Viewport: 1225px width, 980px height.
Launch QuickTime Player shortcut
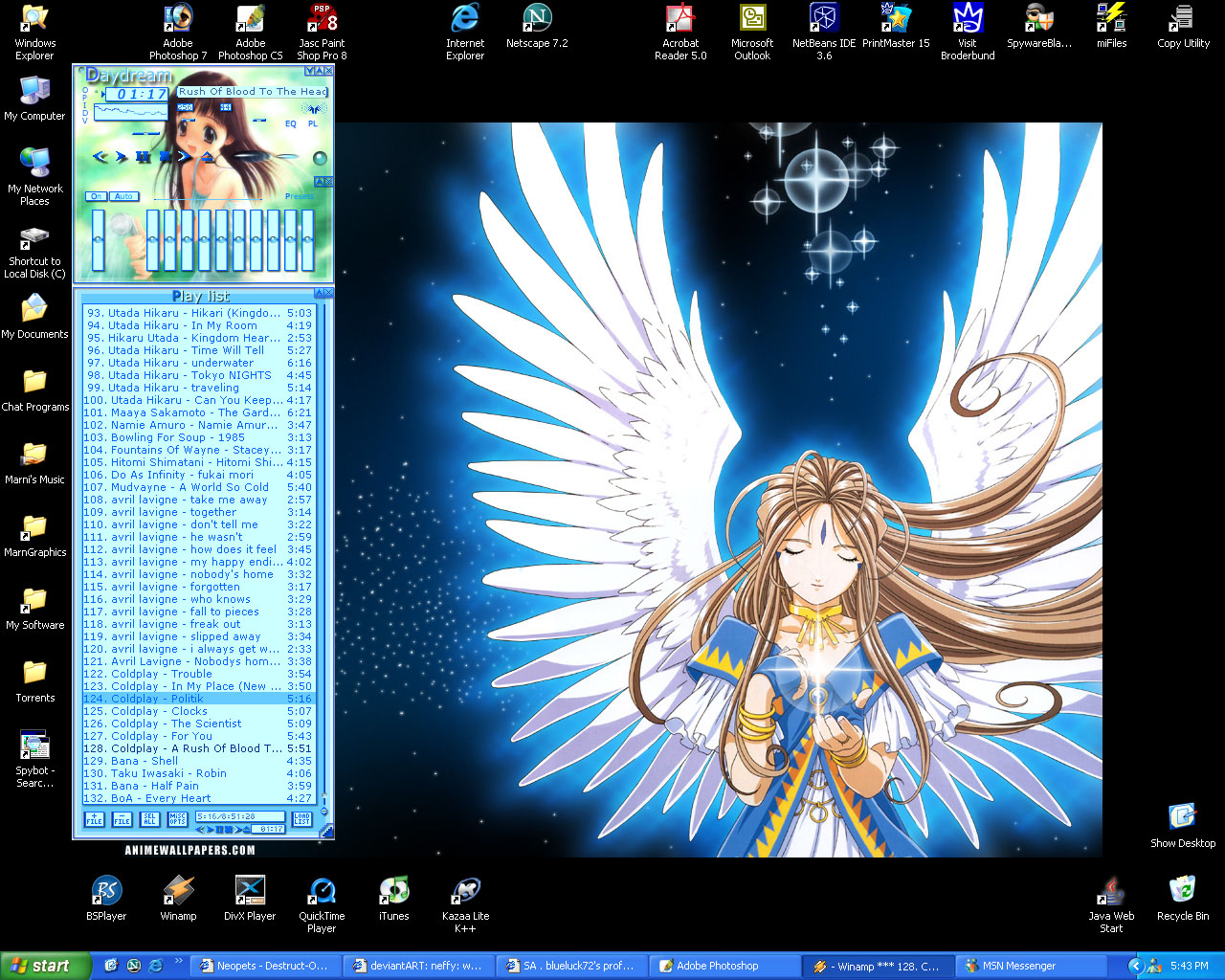tap(322, 904)
